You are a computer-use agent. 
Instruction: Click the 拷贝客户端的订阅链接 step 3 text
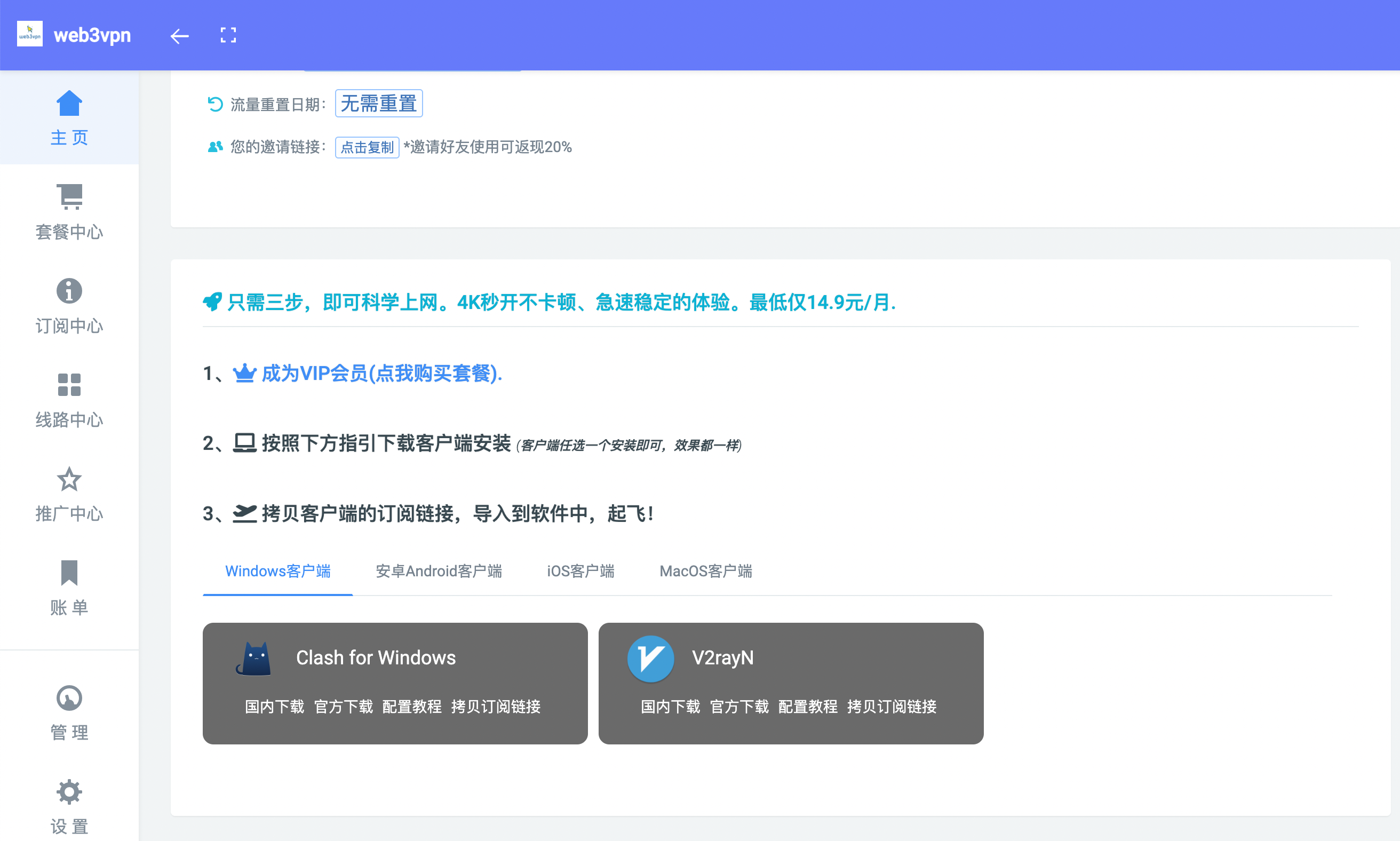click(x=458, y=513)
